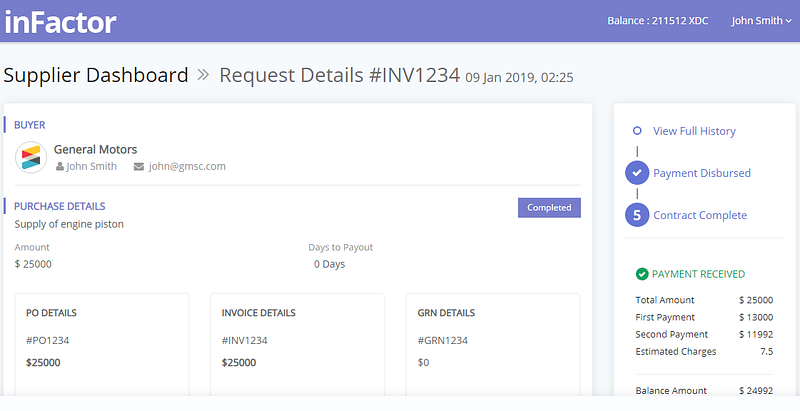The image size is (800, 411).
Task: Click the green Payment Received check icon
Action: (x=642, y=274)
